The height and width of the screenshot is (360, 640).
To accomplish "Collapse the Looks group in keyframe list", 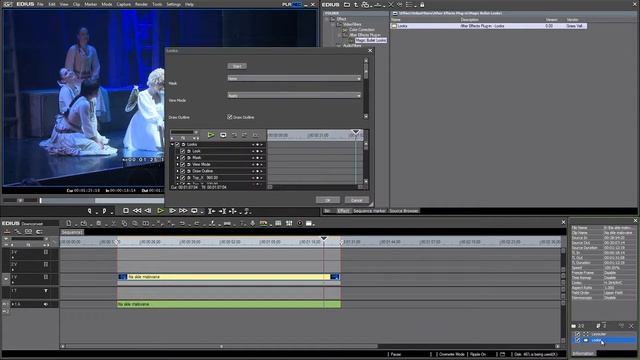I will tap(172, 144).
